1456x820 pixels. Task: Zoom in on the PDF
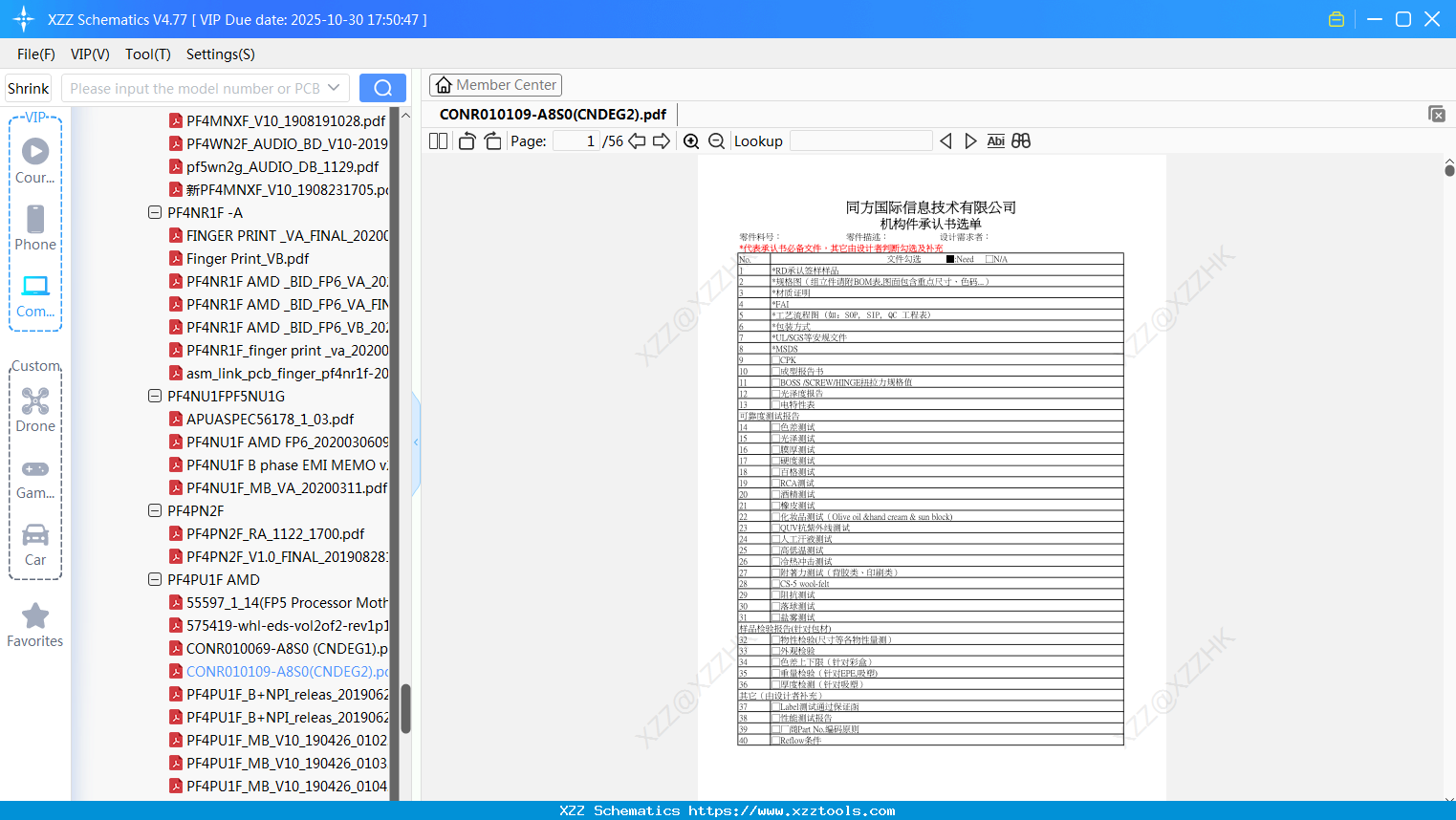691,140
